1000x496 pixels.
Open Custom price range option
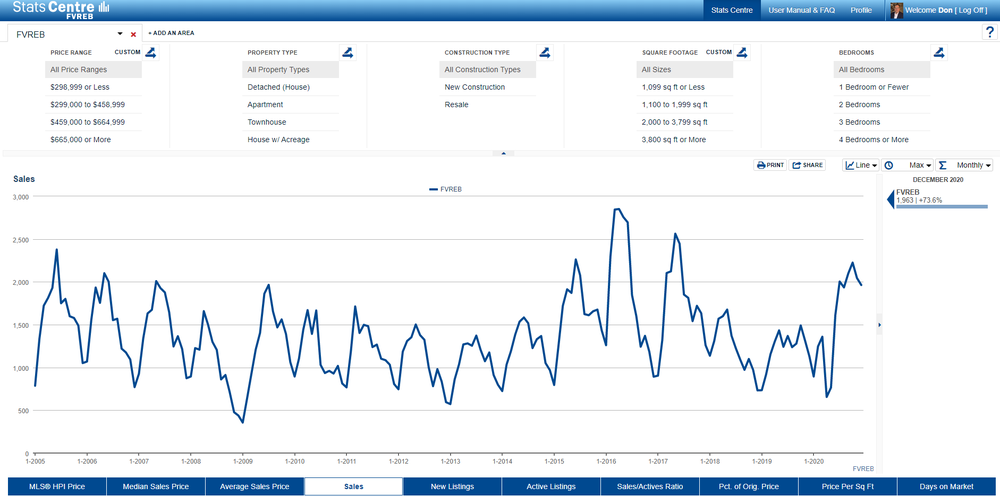127,52
